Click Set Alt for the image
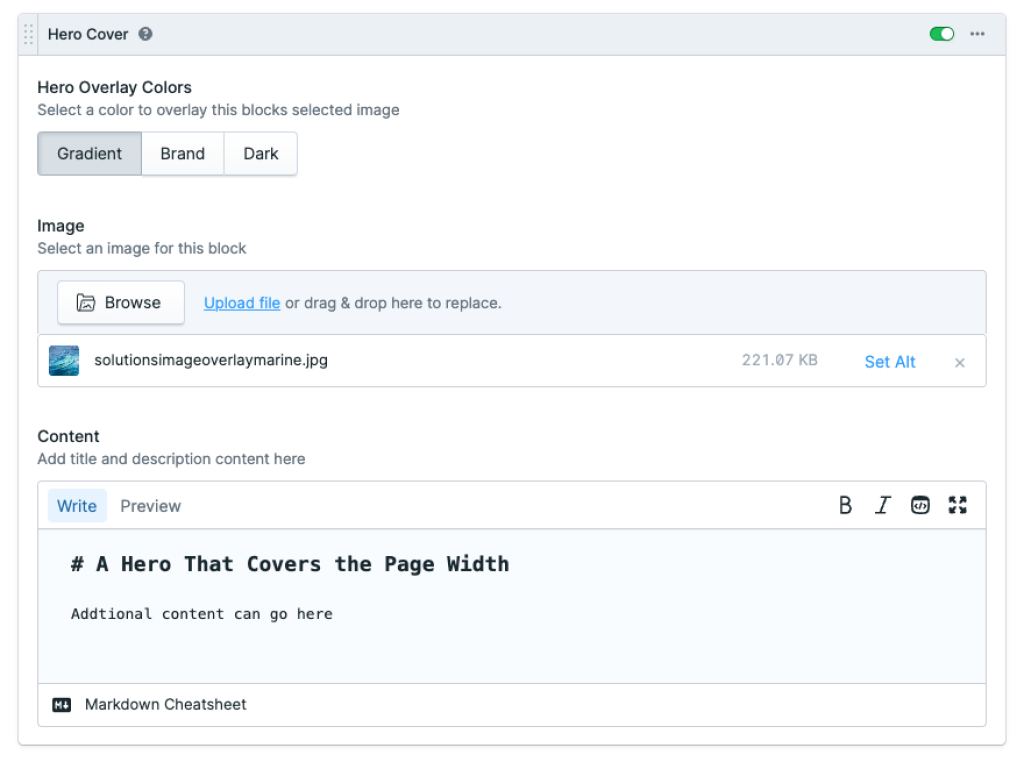The width and height of the screenshot is (1024, 762). click(x=889, y=362)
